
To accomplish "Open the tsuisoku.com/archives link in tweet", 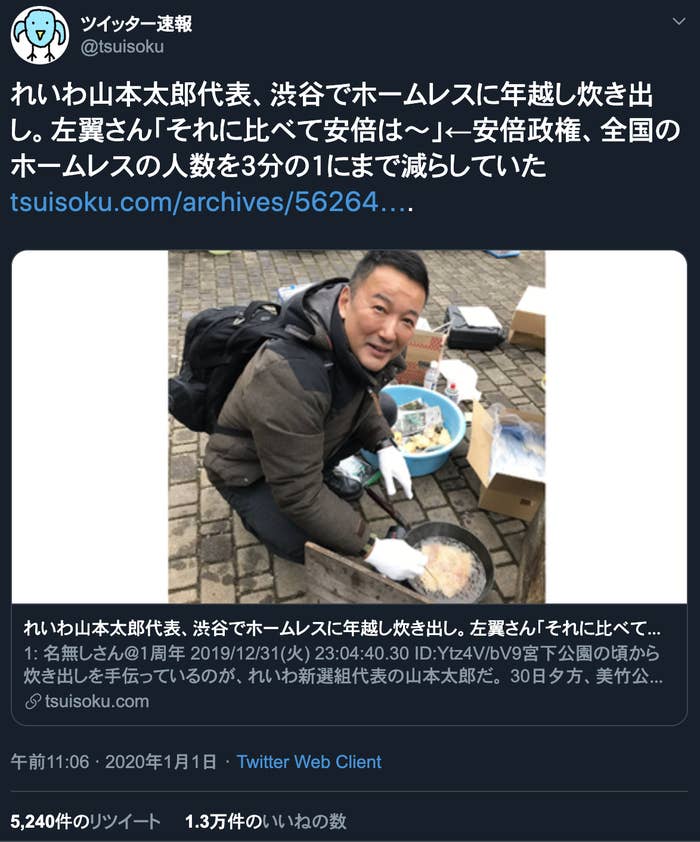I will point(212,202).
